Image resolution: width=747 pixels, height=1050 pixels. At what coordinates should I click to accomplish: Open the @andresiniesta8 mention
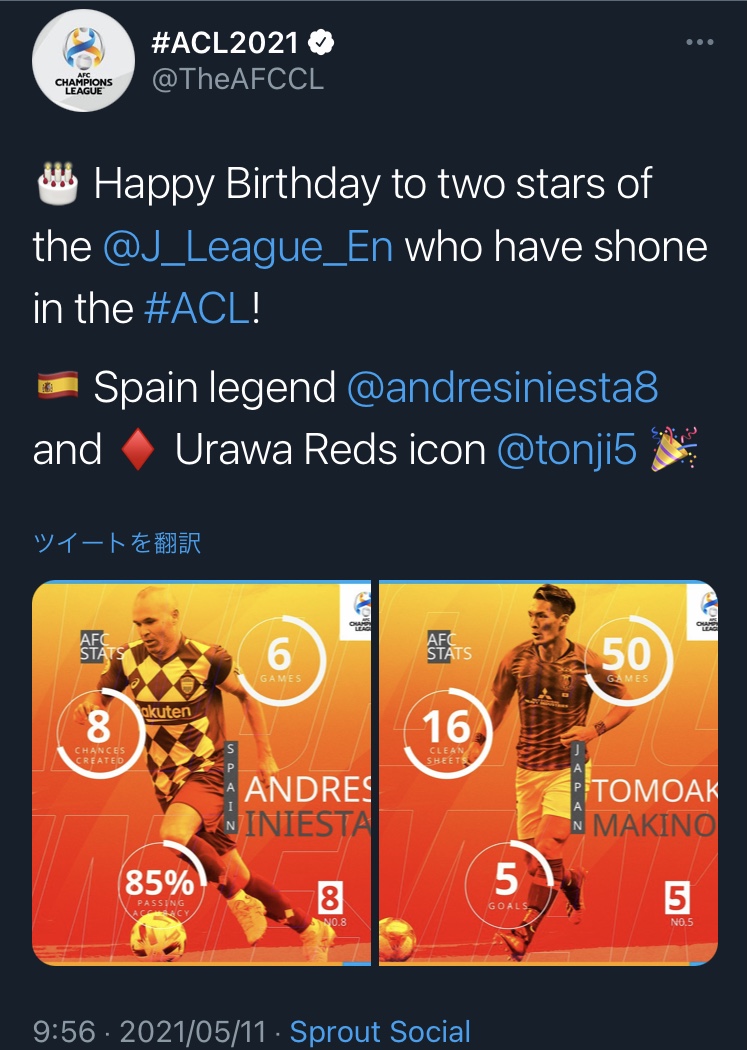tap(502, 388)
